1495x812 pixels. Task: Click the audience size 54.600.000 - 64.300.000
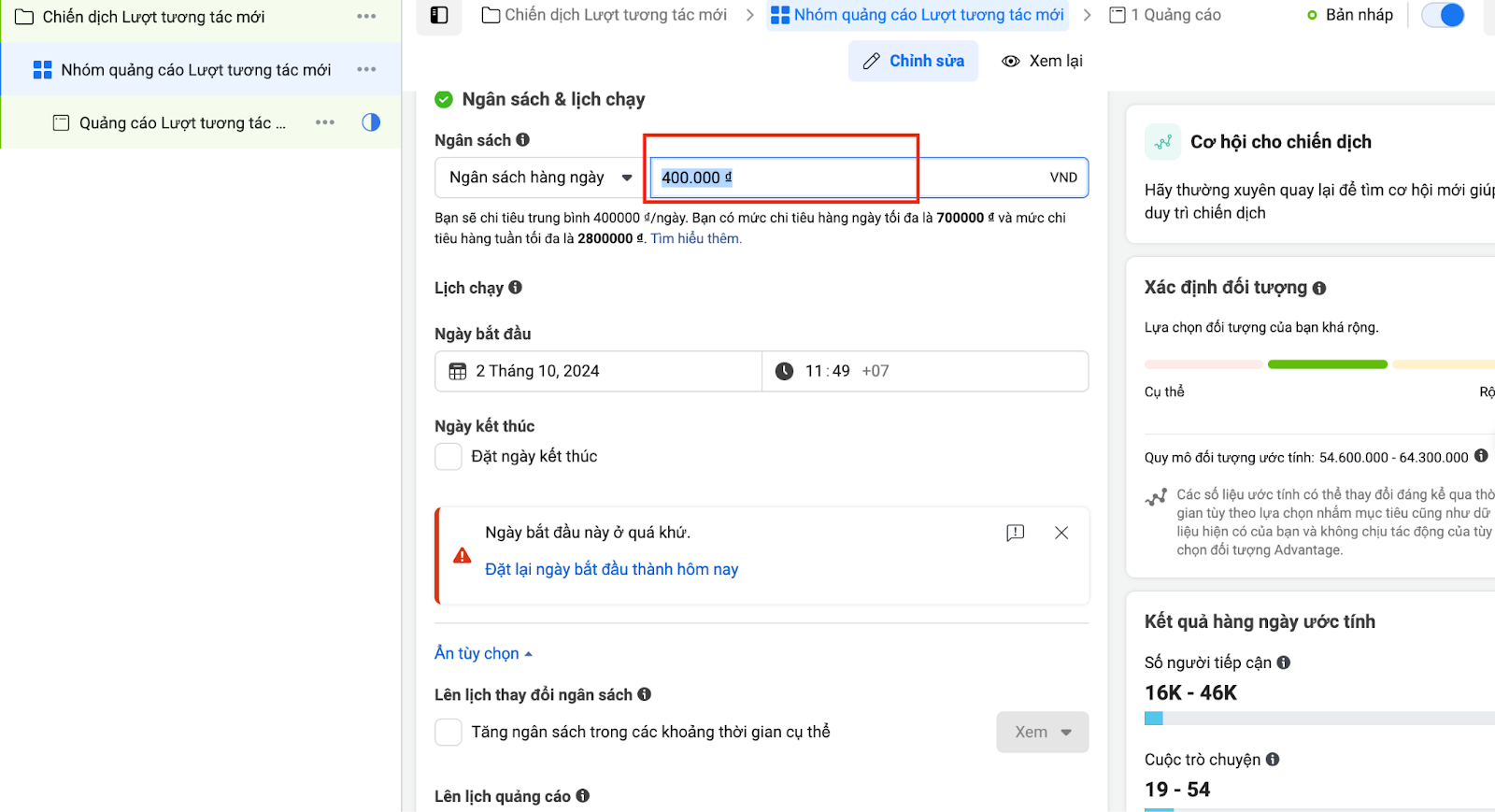click(x=1394, y=457)
